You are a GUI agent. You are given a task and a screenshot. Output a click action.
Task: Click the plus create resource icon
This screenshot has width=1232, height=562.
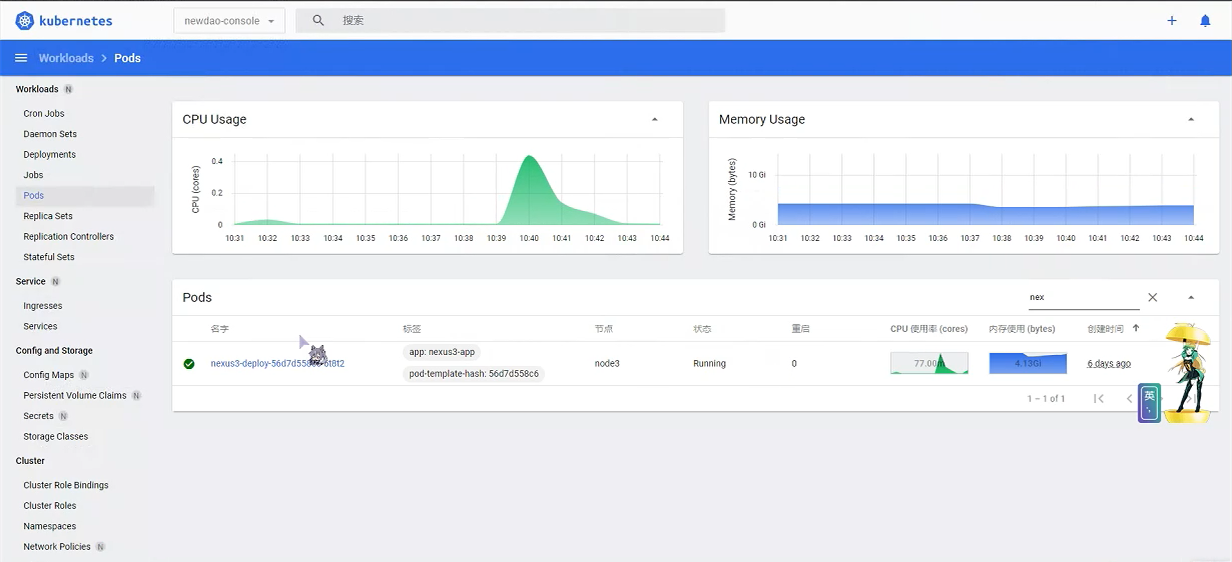point(1172,20)
